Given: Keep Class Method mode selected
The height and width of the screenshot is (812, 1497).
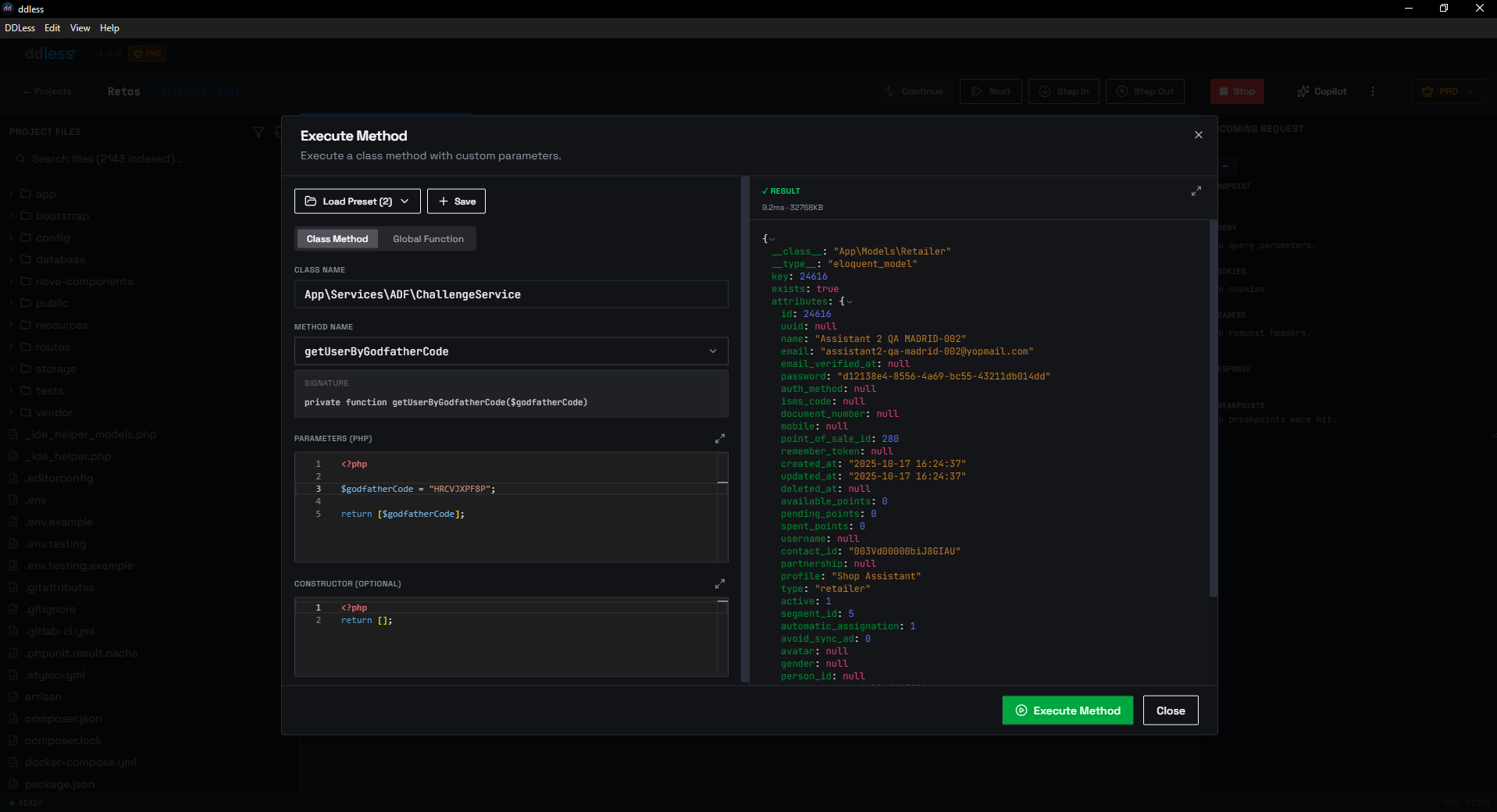Looking at the screenshot, I should (x=337, y=239).
